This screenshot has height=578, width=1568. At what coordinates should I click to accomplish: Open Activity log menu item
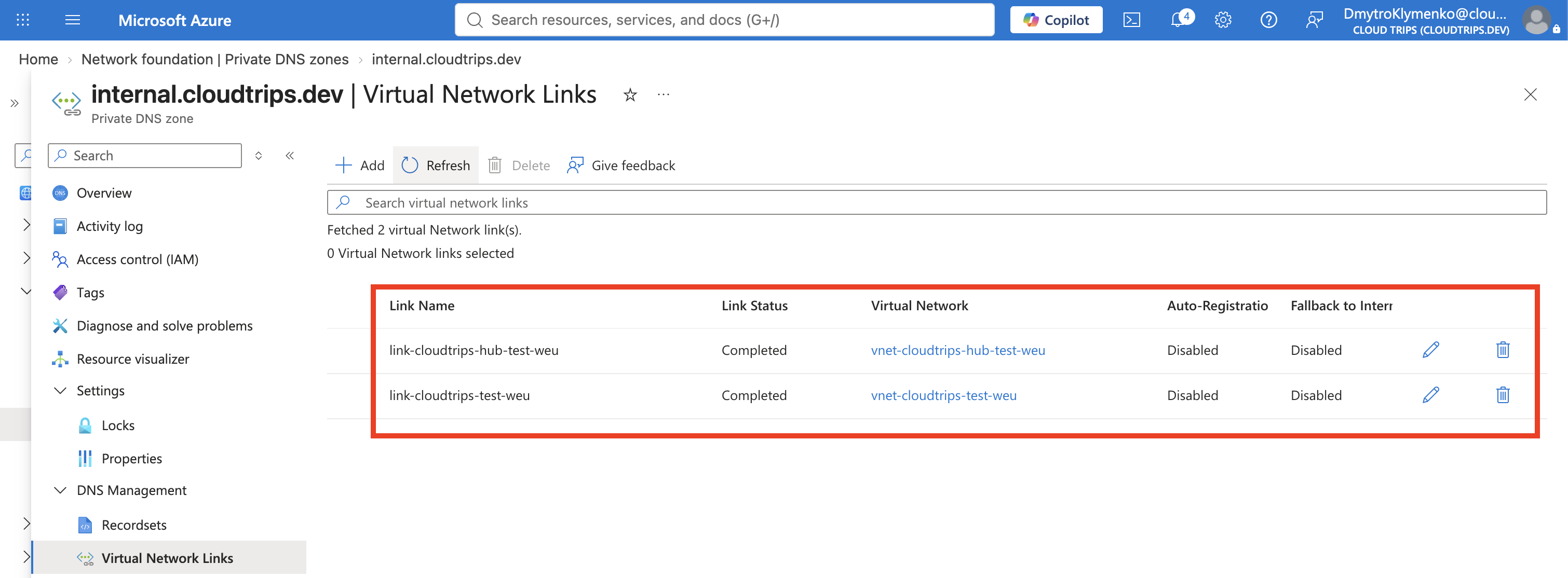pyautogui.click(x=110, y=226)
